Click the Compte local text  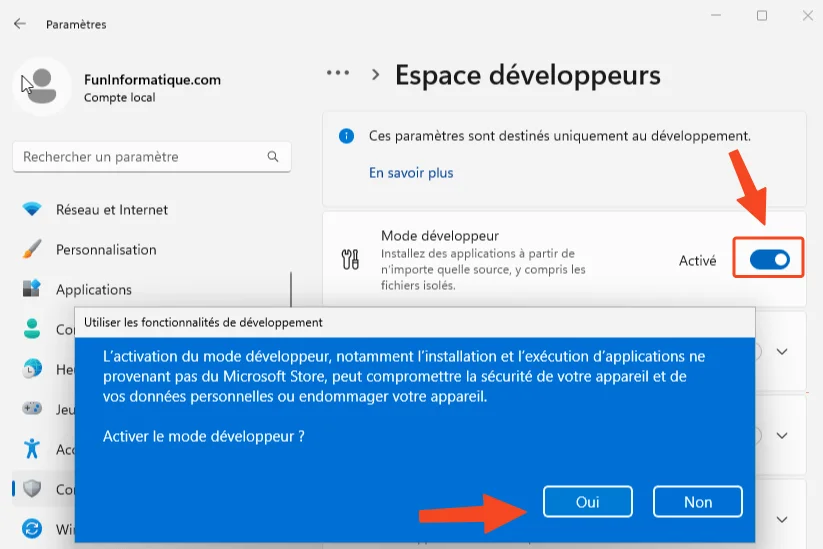(120, 98)
